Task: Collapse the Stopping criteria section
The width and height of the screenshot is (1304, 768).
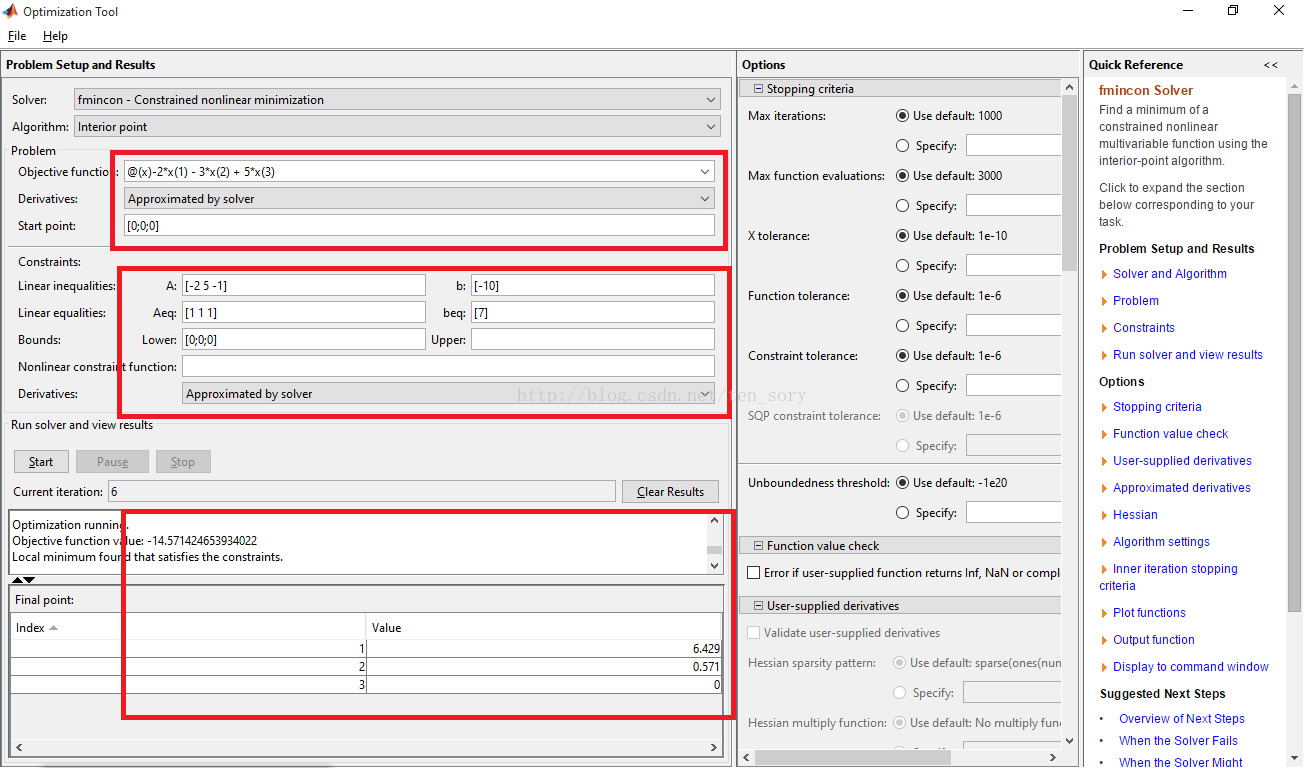Action: click(759, 89)
